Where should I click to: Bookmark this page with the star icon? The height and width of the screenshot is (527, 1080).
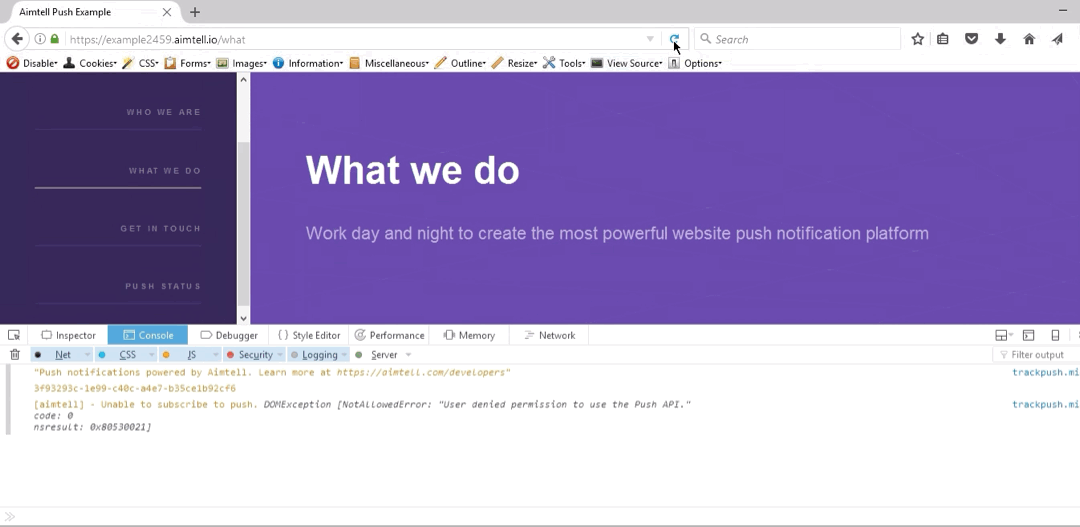(918, 39)
